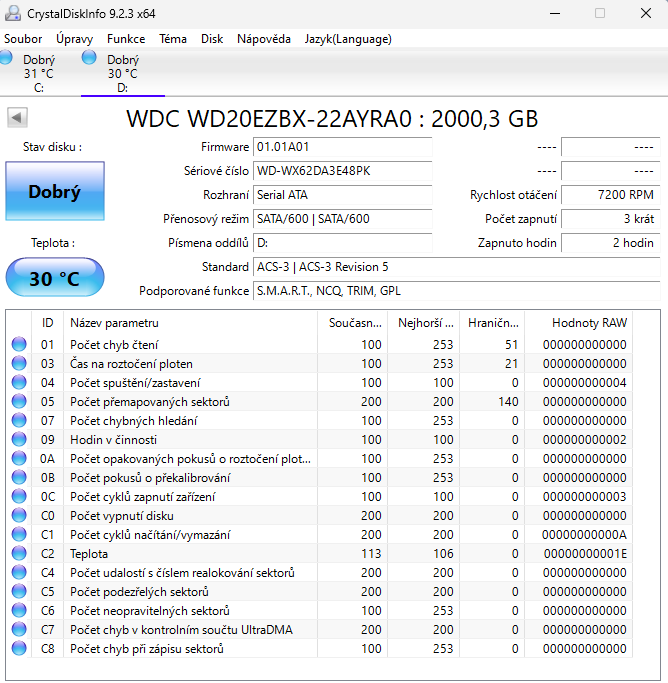The width and height of the screenshot is (668, 683).
Task: Click the CrystalDiskInfo app icon in title bar
Action: [x=13, y=14]
